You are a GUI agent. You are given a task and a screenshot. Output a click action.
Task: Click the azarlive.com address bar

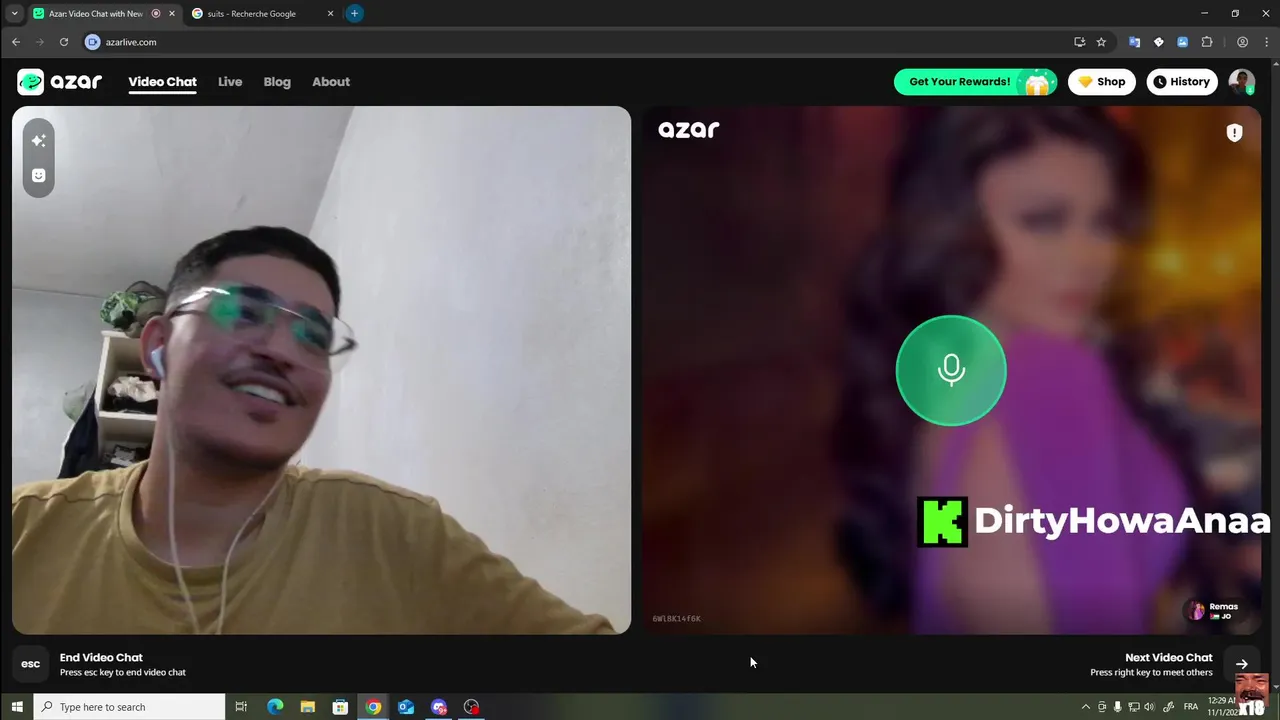[580, 42]
